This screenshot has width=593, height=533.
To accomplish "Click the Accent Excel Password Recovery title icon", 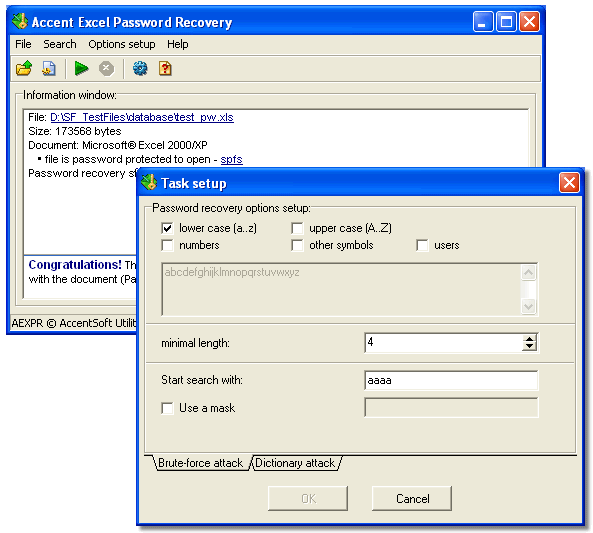I will [x=20, y=21].
